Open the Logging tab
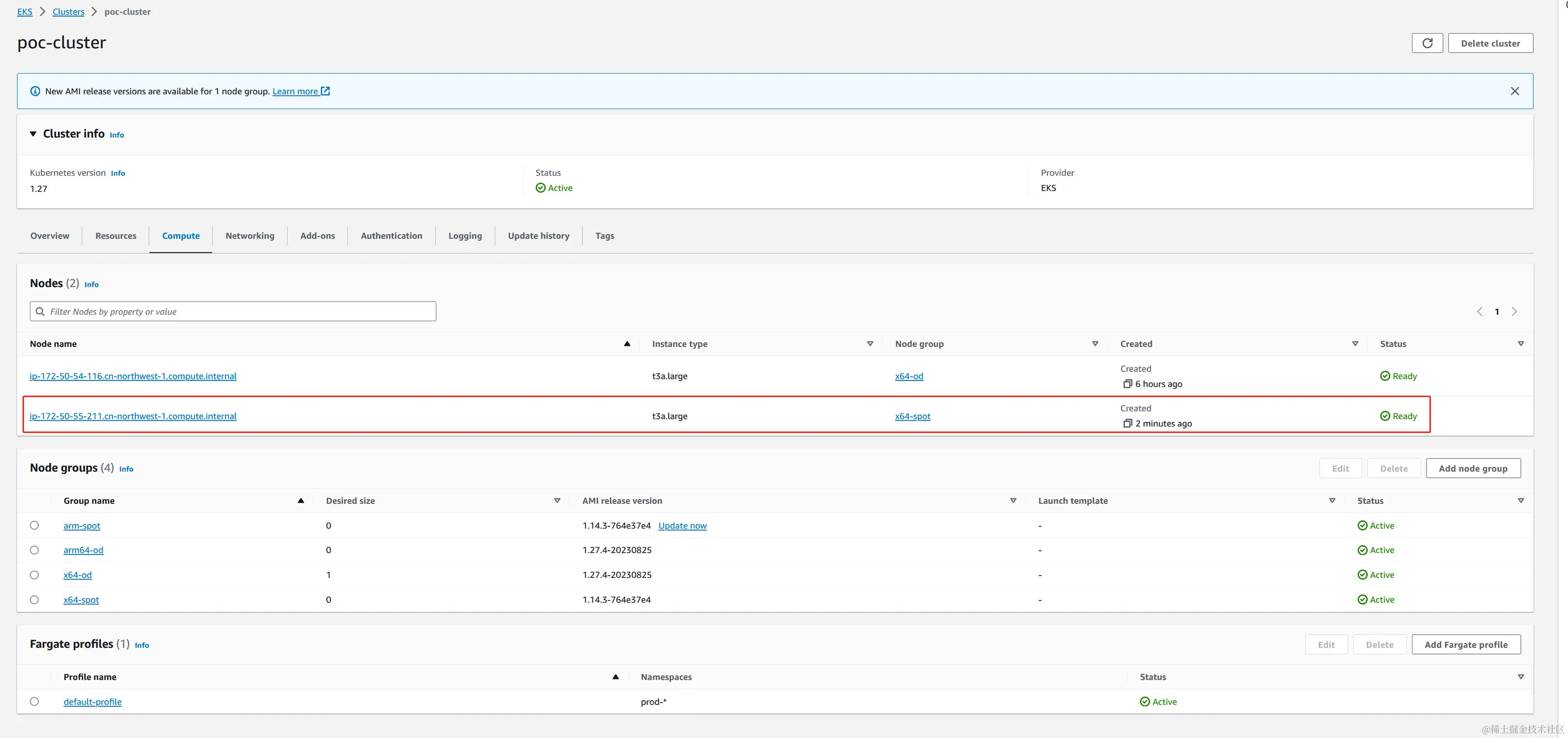Screen dimensions: 1568x738 click(x=465, y=236)
